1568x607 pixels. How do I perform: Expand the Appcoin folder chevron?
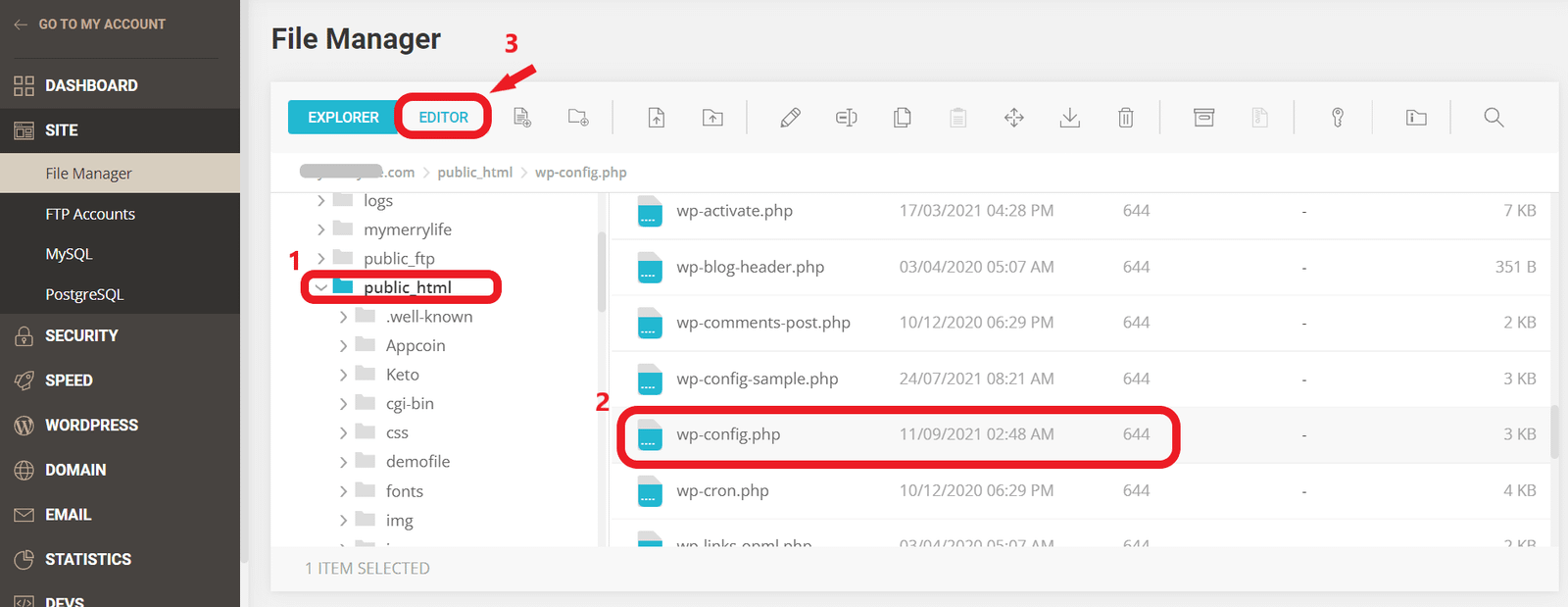click(x=343, y=346)
